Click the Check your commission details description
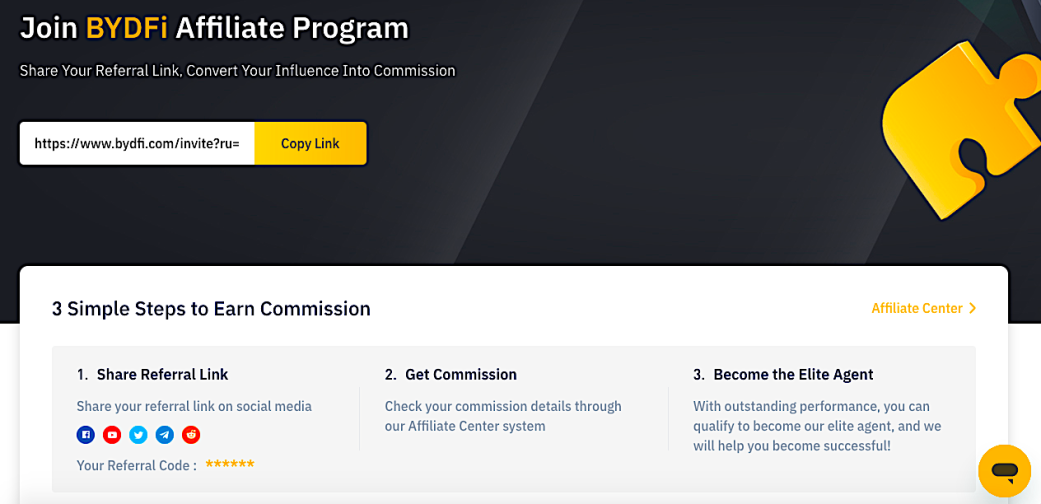 [503, 416]
